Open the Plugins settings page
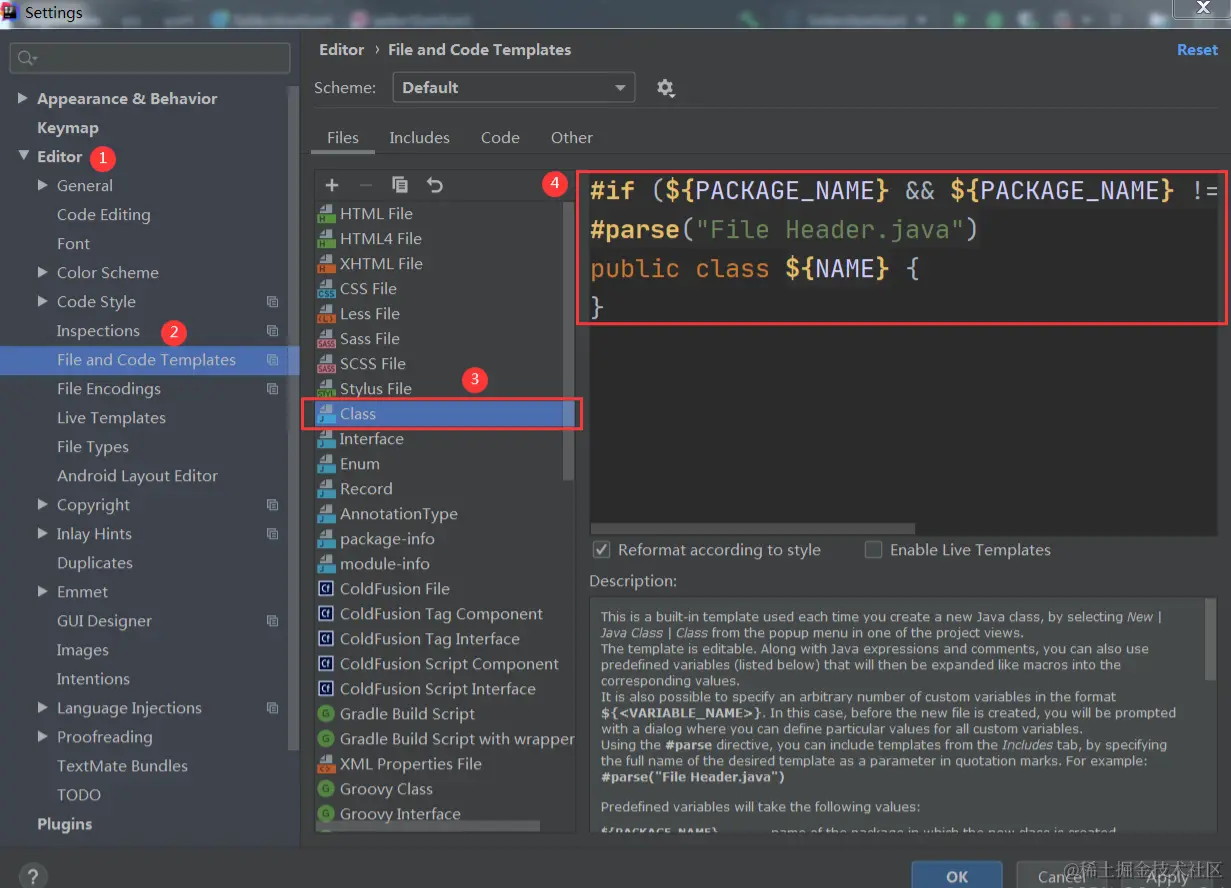 click(65, 824)
